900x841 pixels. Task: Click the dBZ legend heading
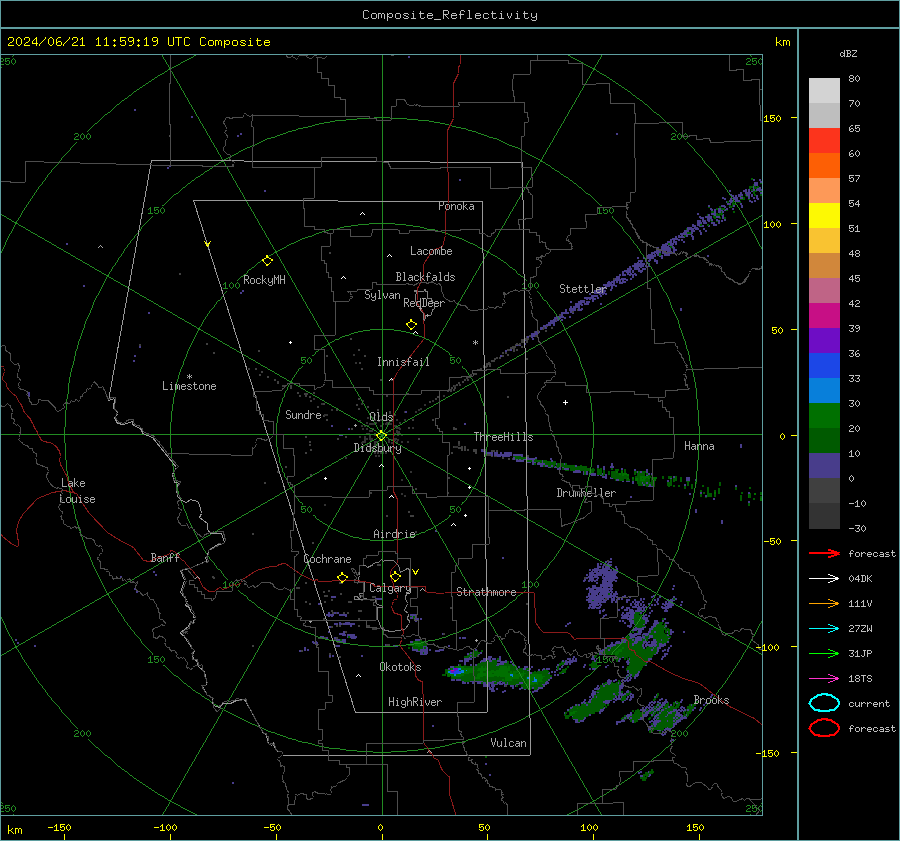[848, 53]
